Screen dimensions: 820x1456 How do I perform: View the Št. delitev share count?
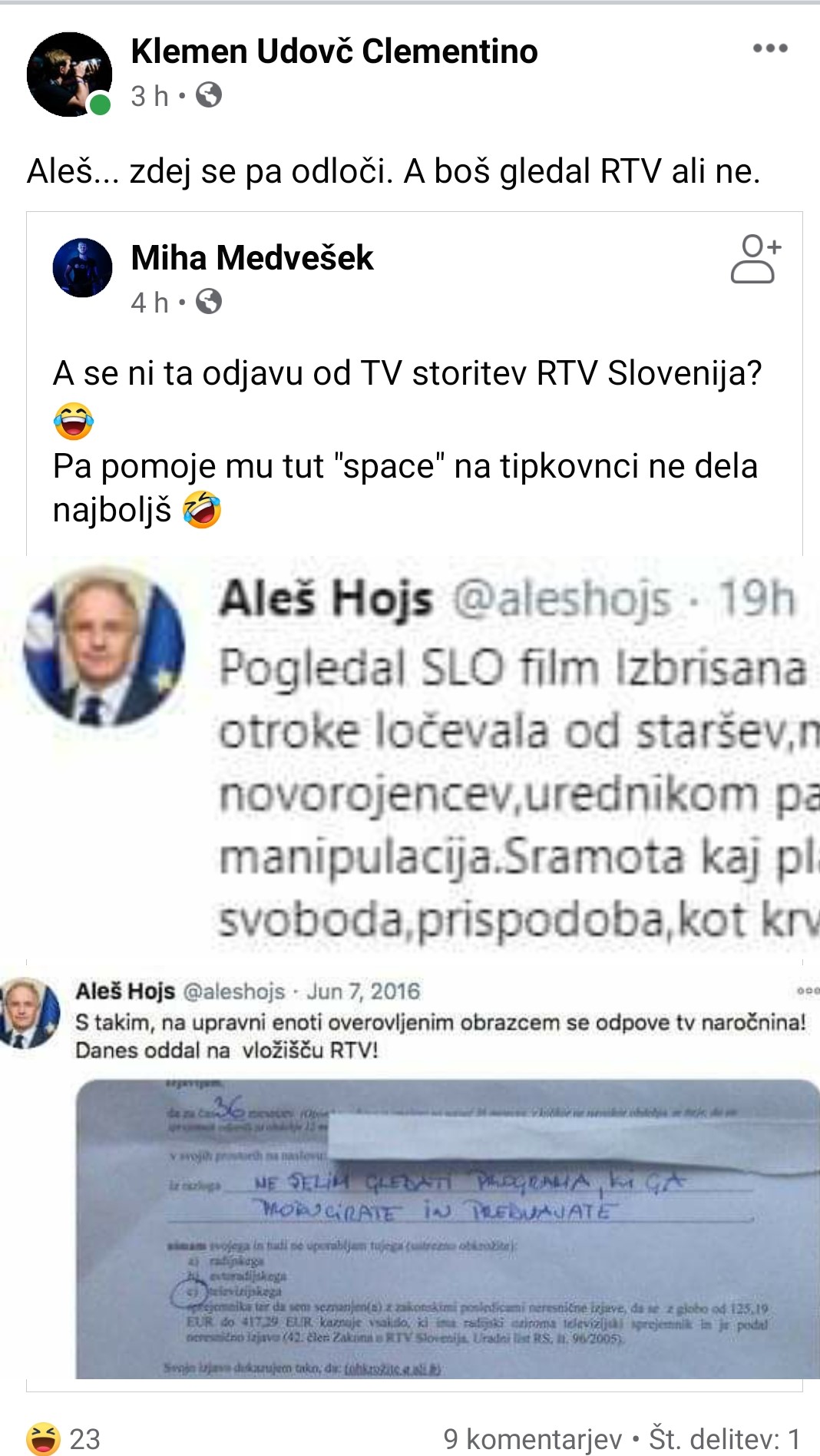tap(726, 1438)
